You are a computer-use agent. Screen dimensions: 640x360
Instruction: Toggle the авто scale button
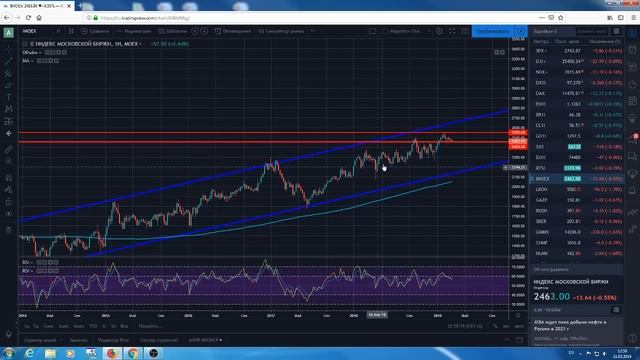coord(519,326)
